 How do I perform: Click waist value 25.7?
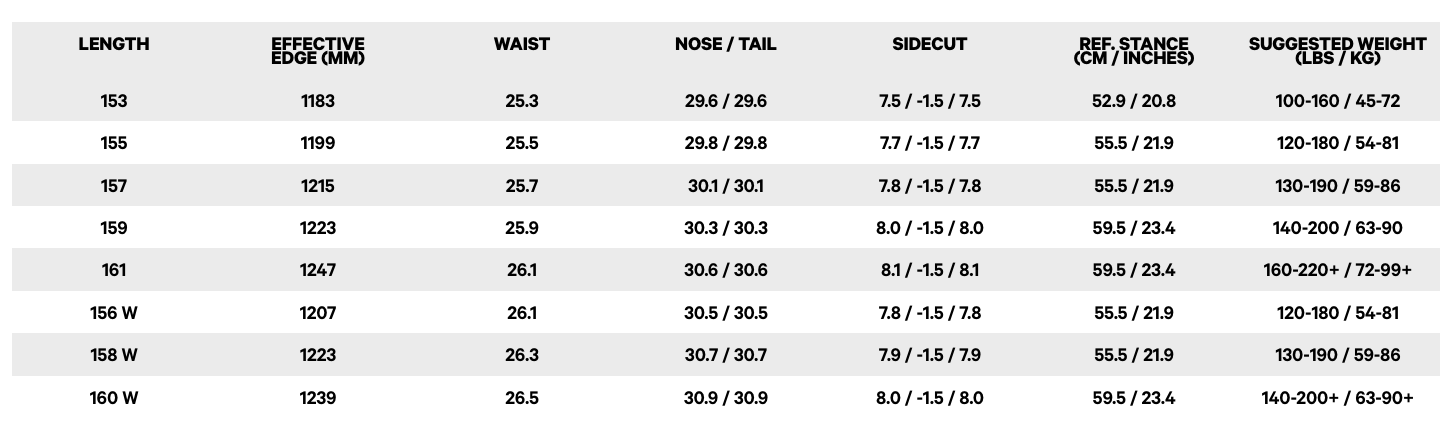point(522,186)
